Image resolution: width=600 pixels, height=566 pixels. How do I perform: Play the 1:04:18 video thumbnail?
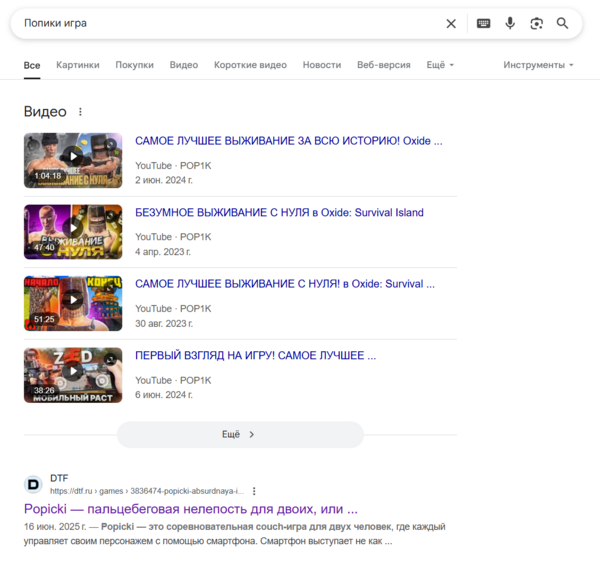tap(73, 160)
